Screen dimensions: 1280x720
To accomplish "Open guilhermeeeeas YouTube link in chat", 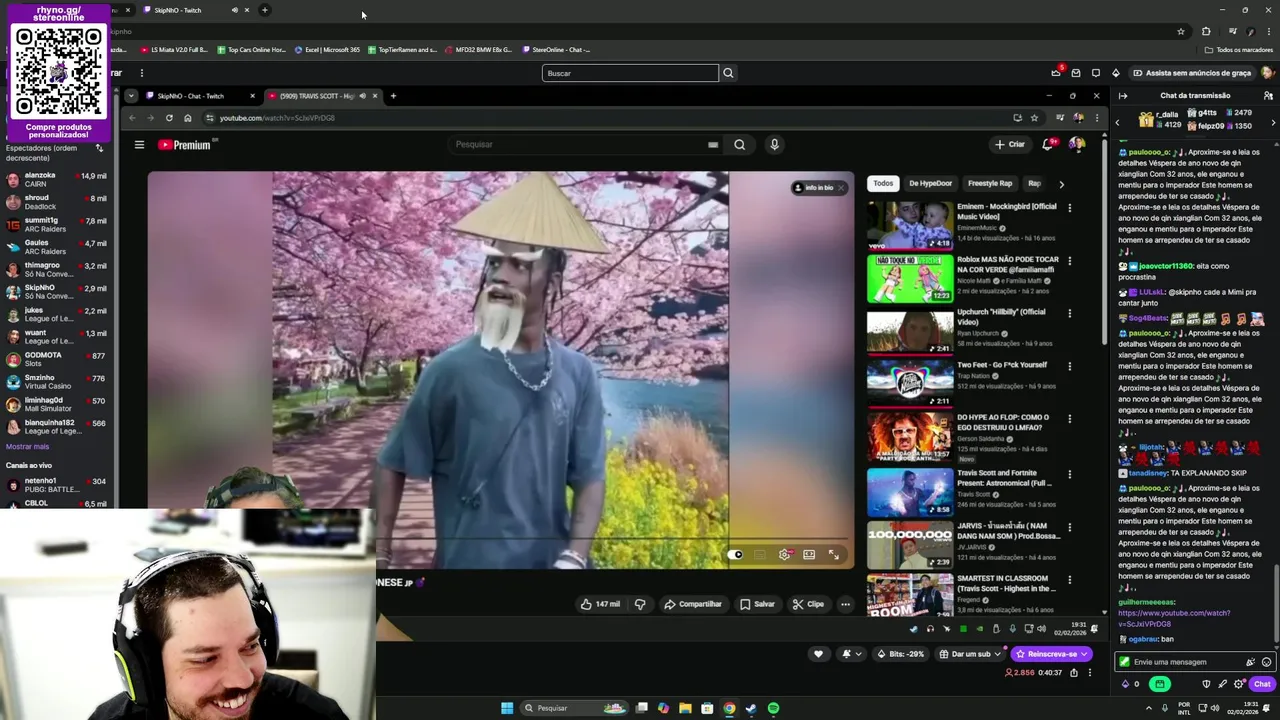I will pos(1174,618).
